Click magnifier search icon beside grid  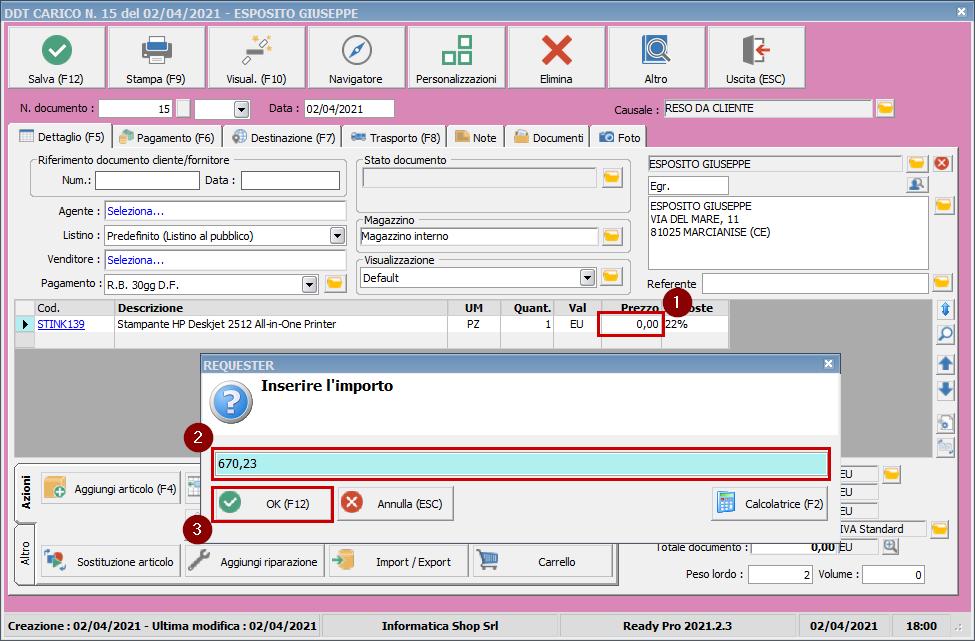tap(945, 334)
